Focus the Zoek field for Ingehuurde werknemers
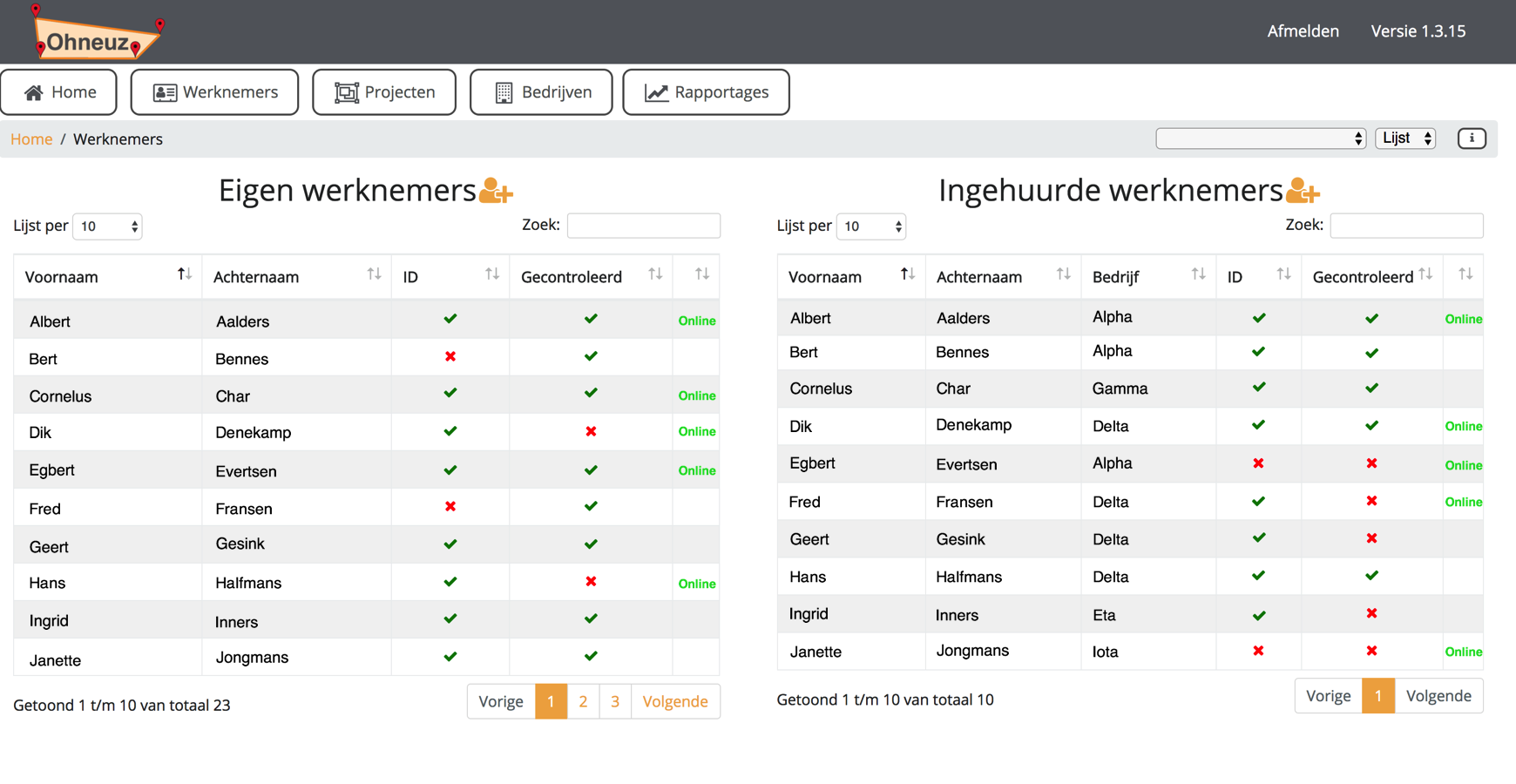The image size is (1516, 784). pos(1406,226)
